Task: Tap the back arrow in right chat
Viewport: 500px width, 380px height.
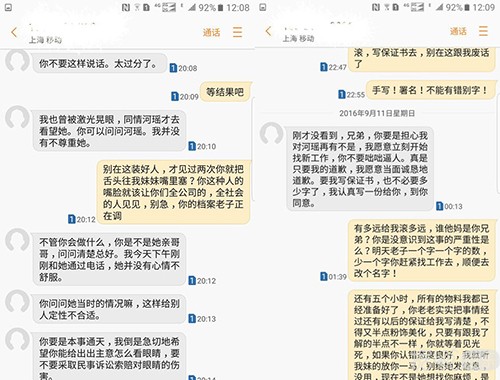Action: 268,31
